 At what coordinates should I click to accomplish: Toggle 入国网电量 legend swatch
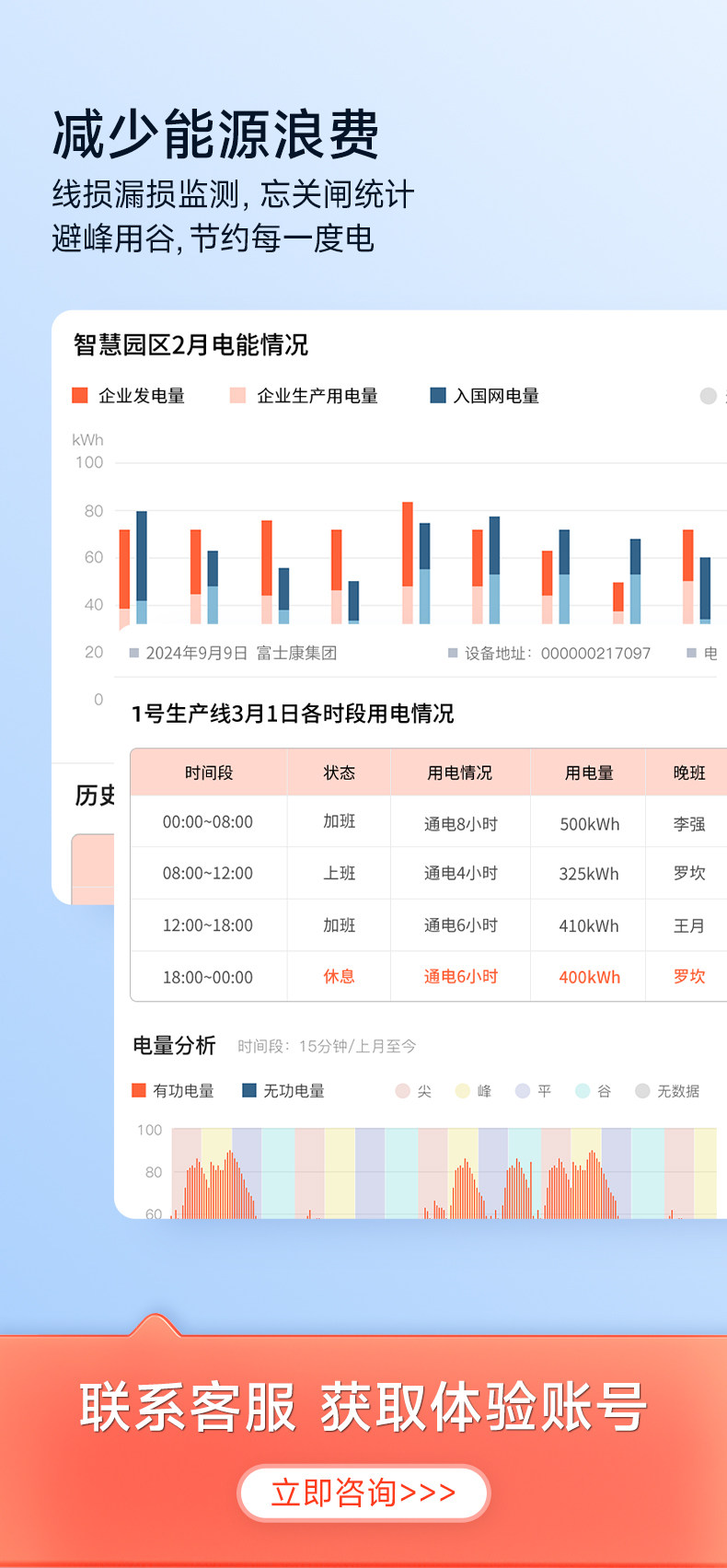438,395
